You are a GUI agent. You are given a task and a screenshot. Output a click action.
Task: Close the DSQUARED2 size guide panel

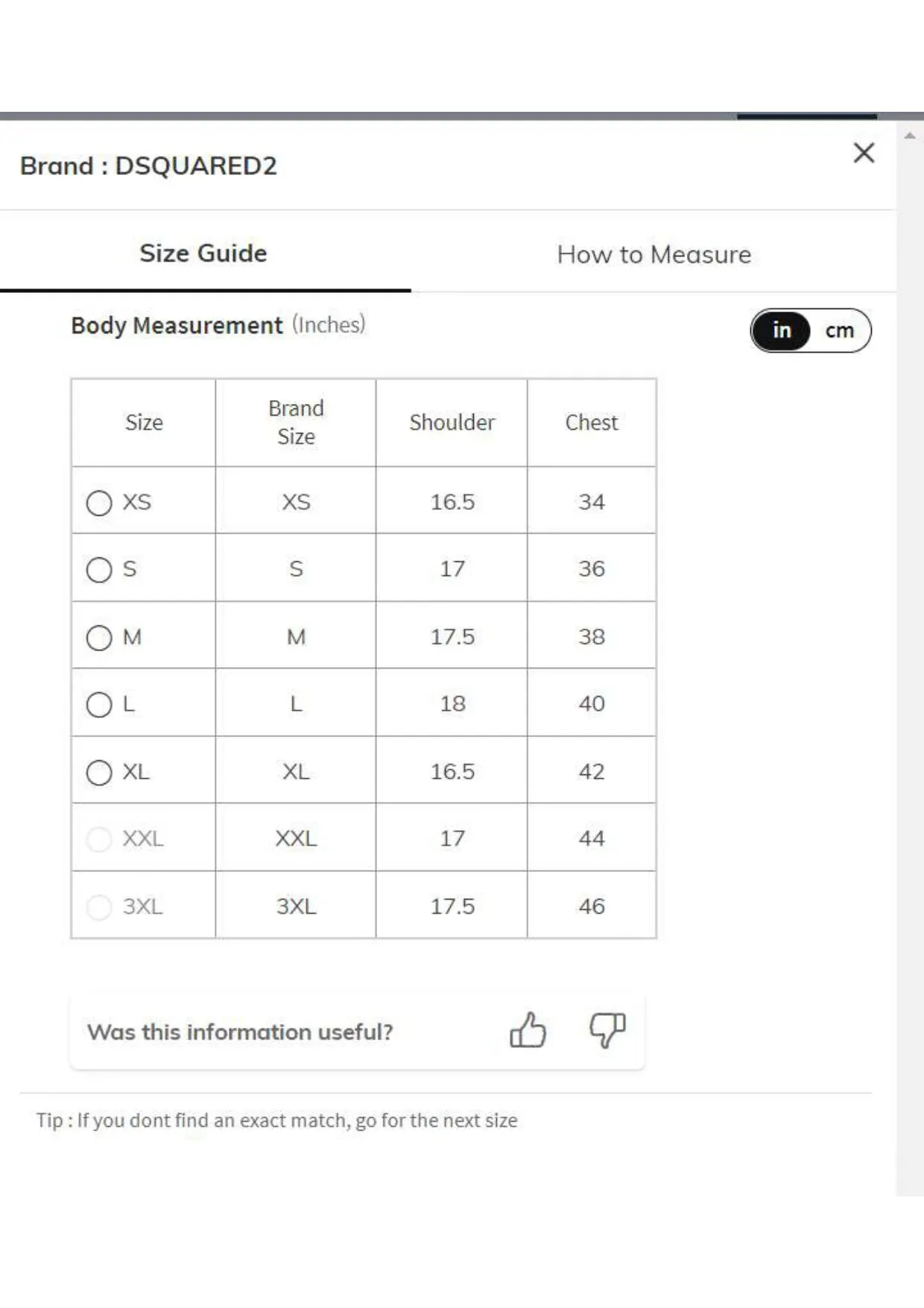coord(864,153)
